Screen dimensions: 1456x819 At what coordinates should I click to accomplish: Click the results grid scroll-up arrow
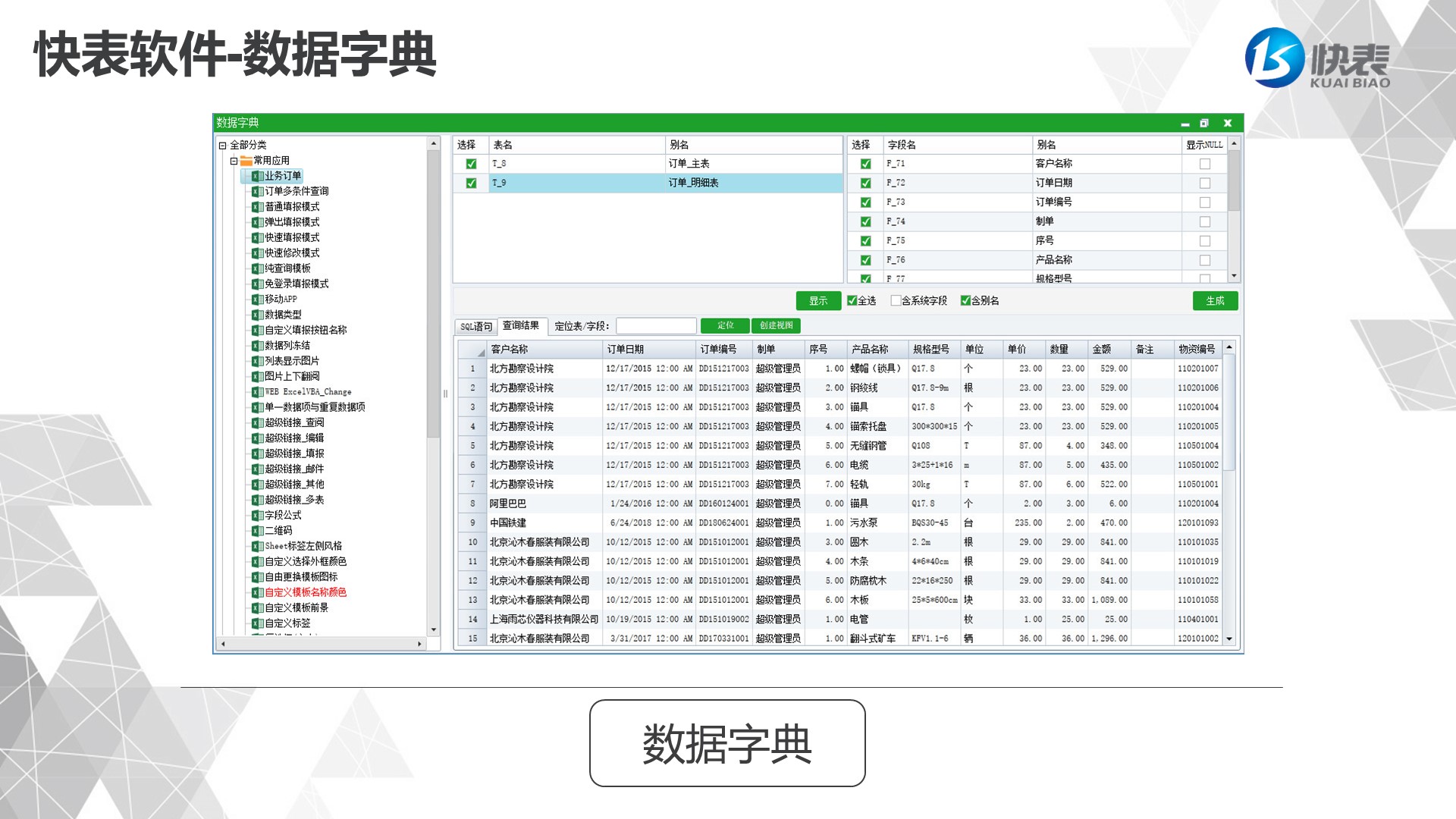tap(1229, 347)
